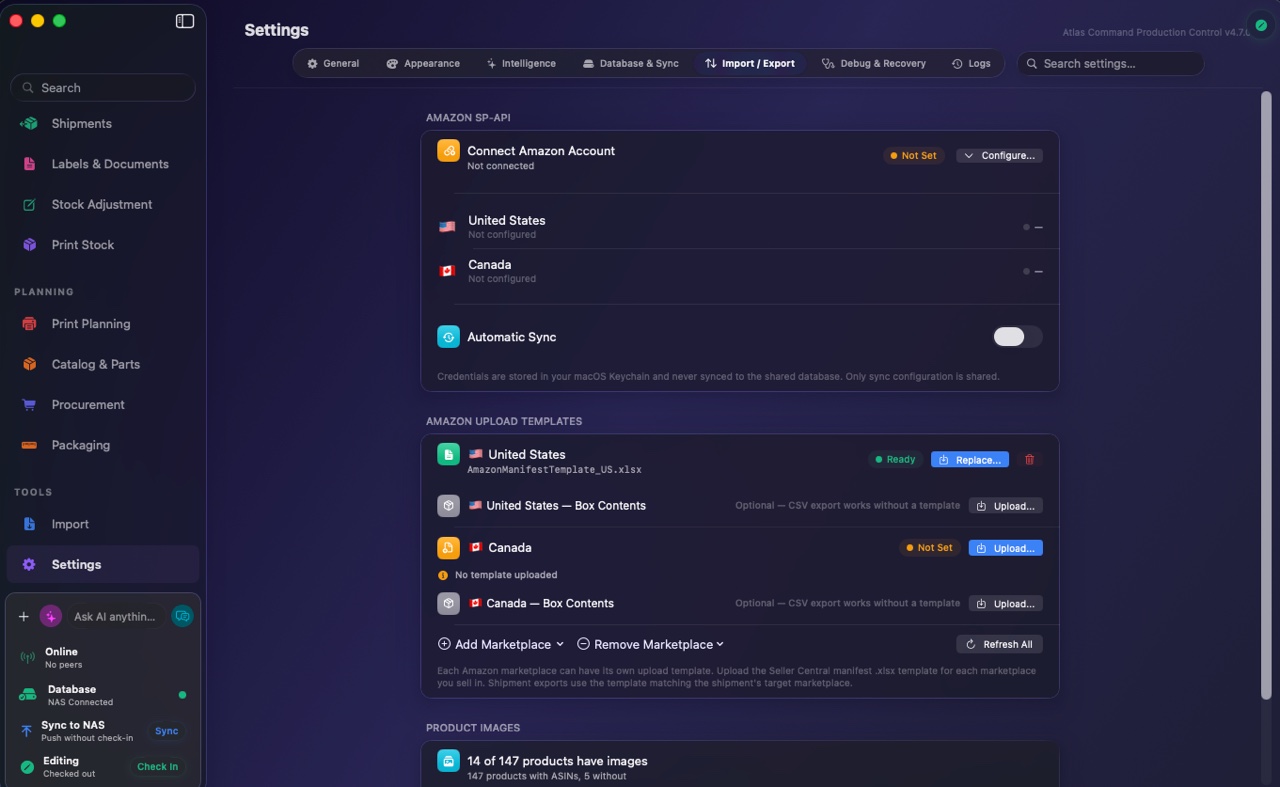Click the Editing status pencil icon
1280x787 pixels.
coord(28,767)
